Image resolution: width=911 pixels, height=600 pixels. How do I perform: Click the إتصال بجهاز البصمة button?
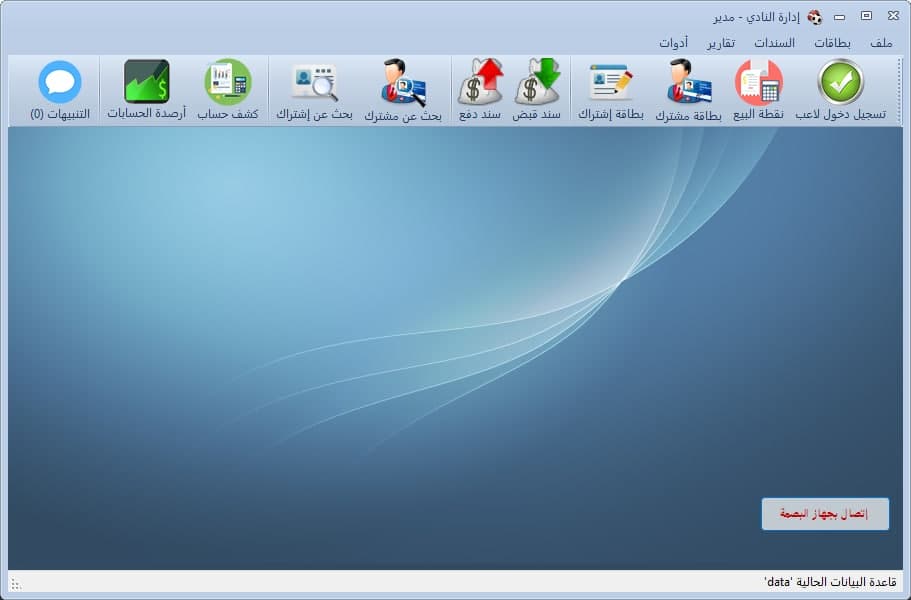pos(825,514)
